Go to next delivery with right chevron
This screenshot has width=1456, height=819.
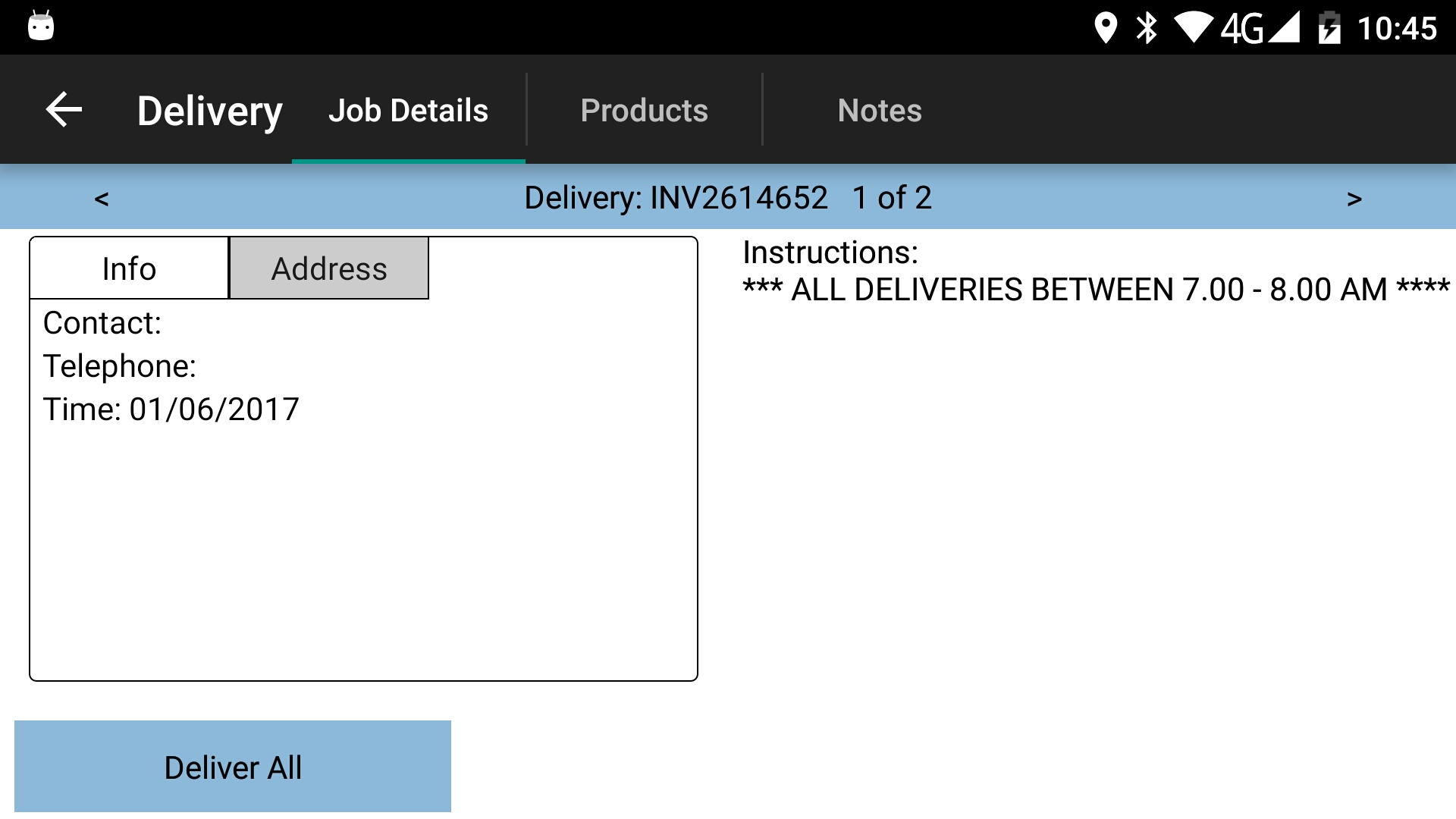1354,199
